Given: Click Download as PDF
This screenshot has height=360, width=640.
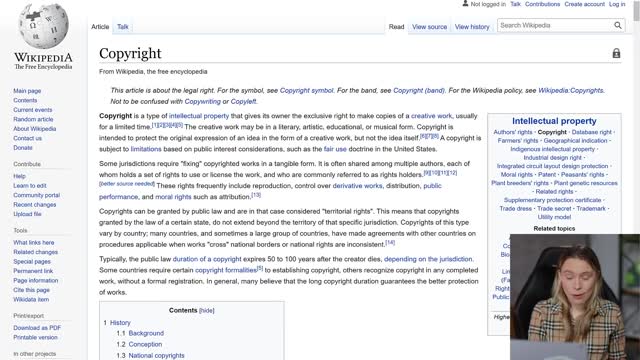Looking at the screenshot, I should coord(37,327).
